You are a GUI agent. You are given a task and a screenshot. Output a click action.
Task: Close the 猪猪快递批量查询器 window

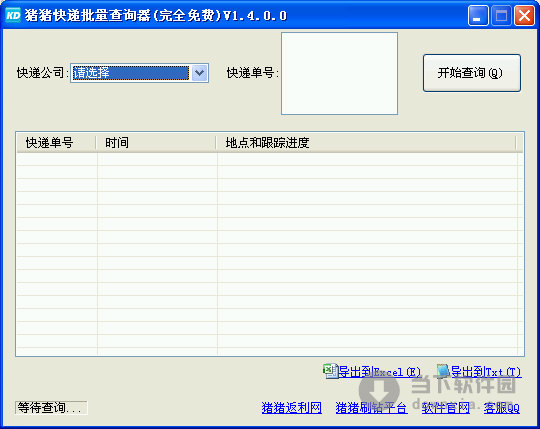click(x=524, y=15)
